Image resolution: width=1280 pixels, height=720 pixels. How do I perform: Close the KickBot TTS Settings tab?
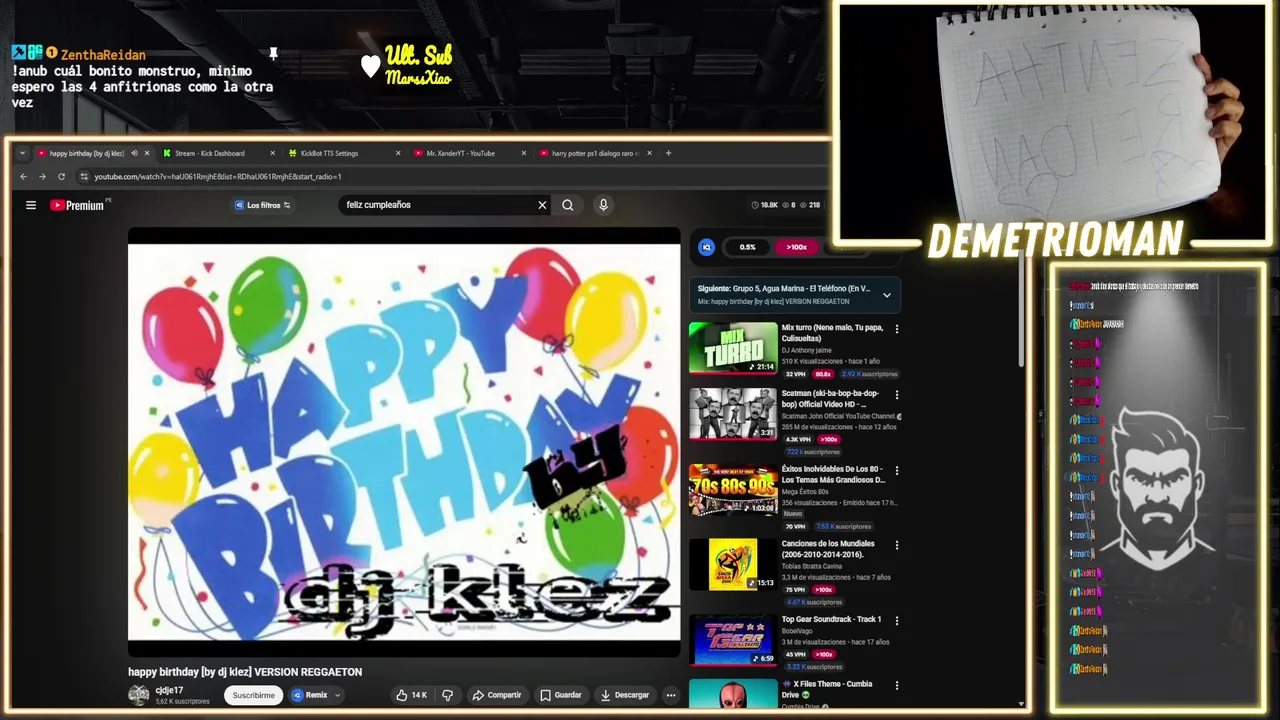click(398, 153)
